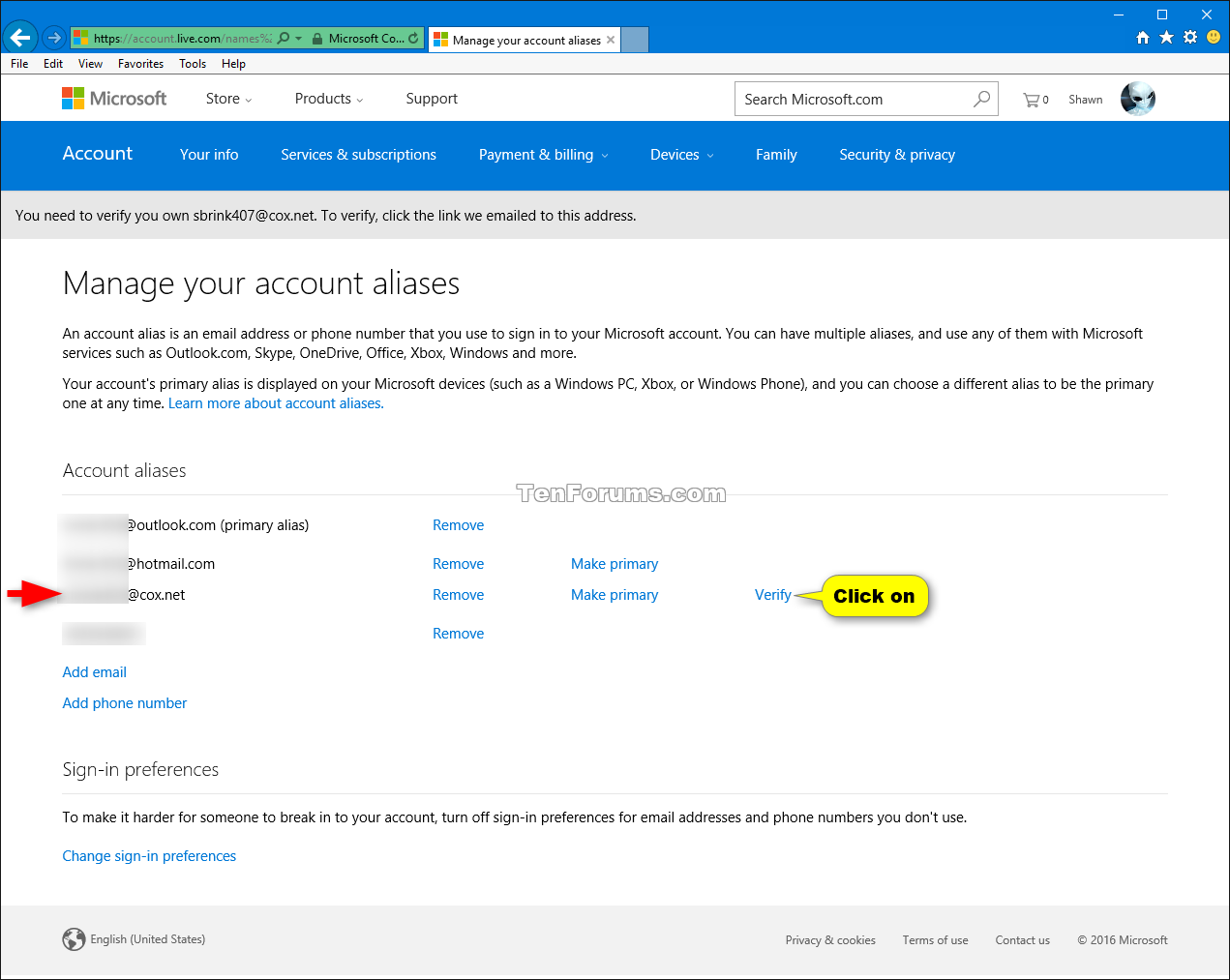Viewport: 1230px width, 980px height.
Task: Close the Manage your account aliases tab
Action: point(611,40)
